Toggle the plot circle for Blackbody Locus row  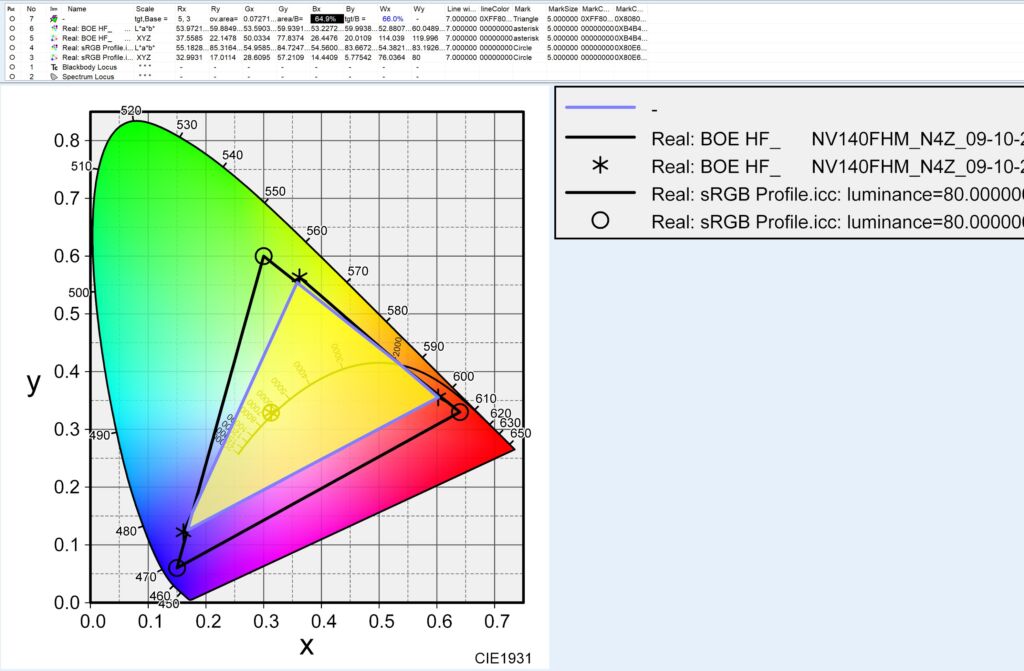(x=12, y=67)
